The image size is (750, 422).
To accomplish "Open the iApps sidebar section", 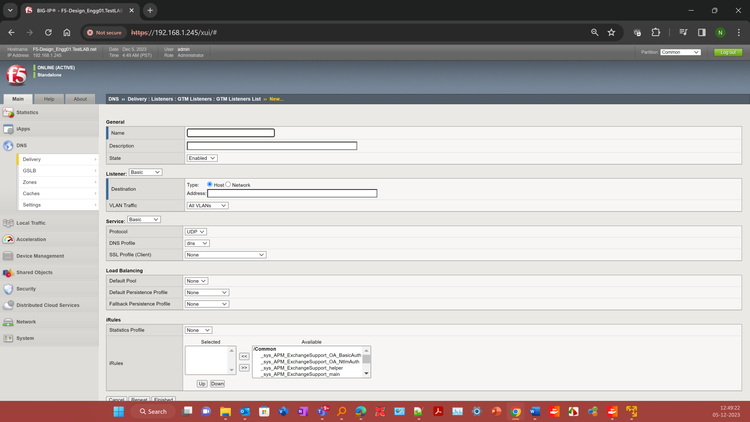I will coord(23,129).
